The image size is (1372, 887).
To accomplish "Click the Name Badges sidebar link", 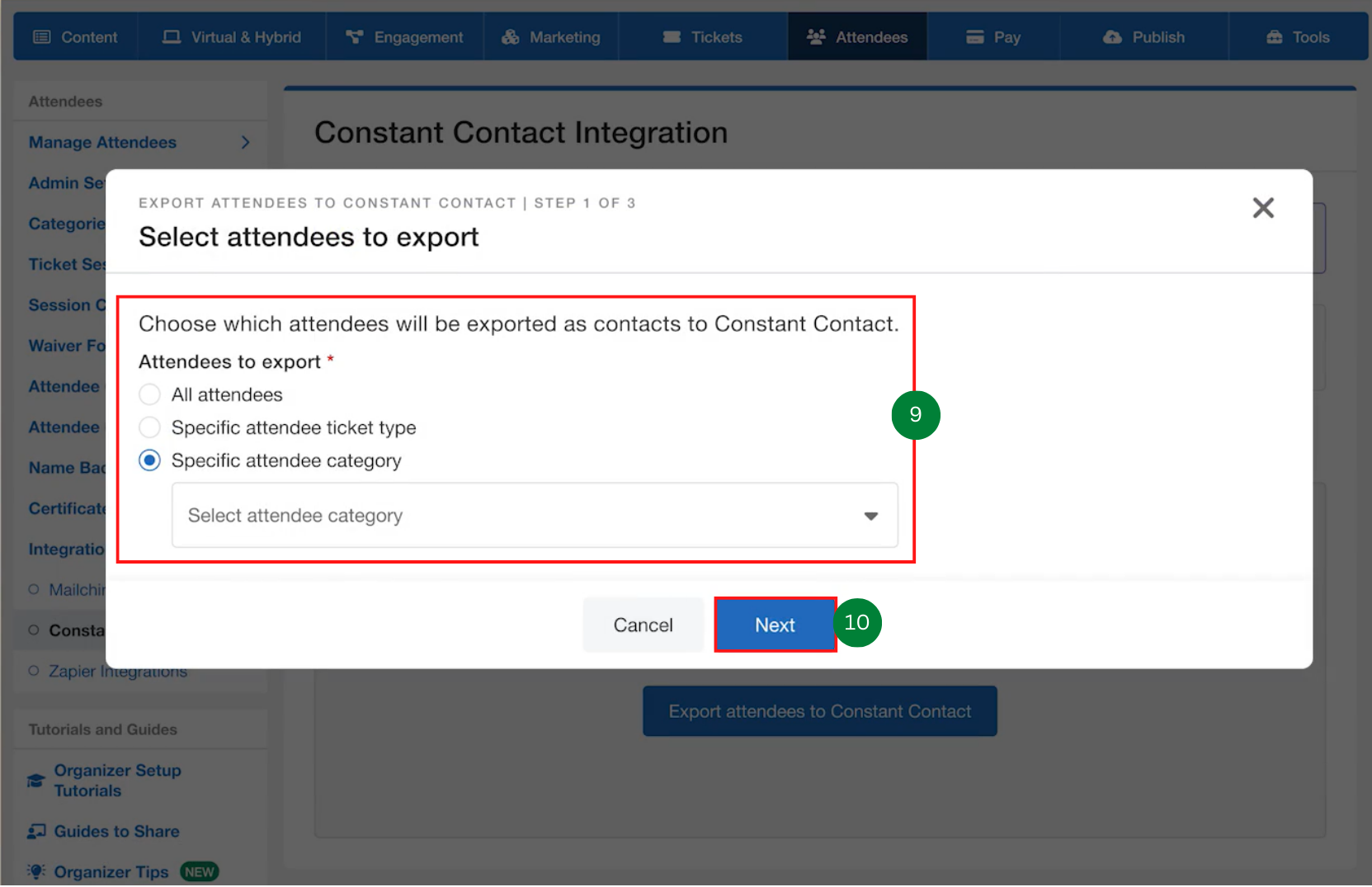I will pyautogui.click(x=67, y=468).
